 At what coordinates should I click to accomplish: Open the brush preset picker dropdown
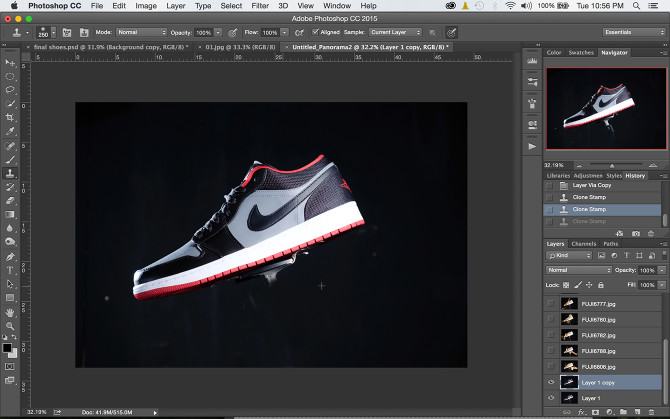coord(53,32)
